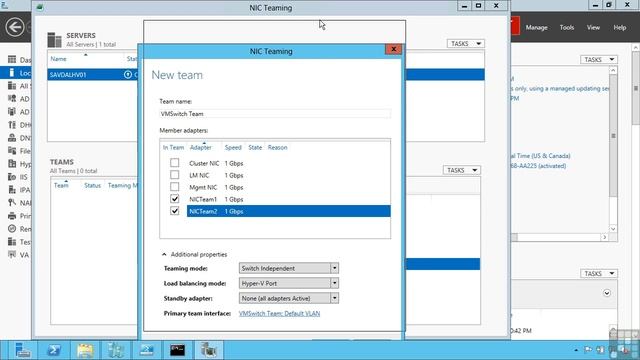Open the IPAM sidebar icon
The image size is (640, 360).
coord(12,190)
